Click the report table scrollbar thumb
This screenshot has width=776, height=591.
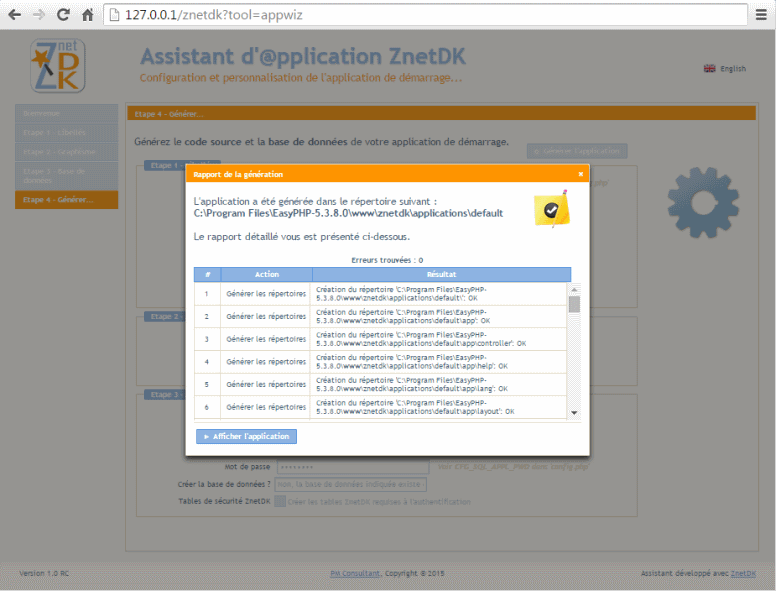574,304
